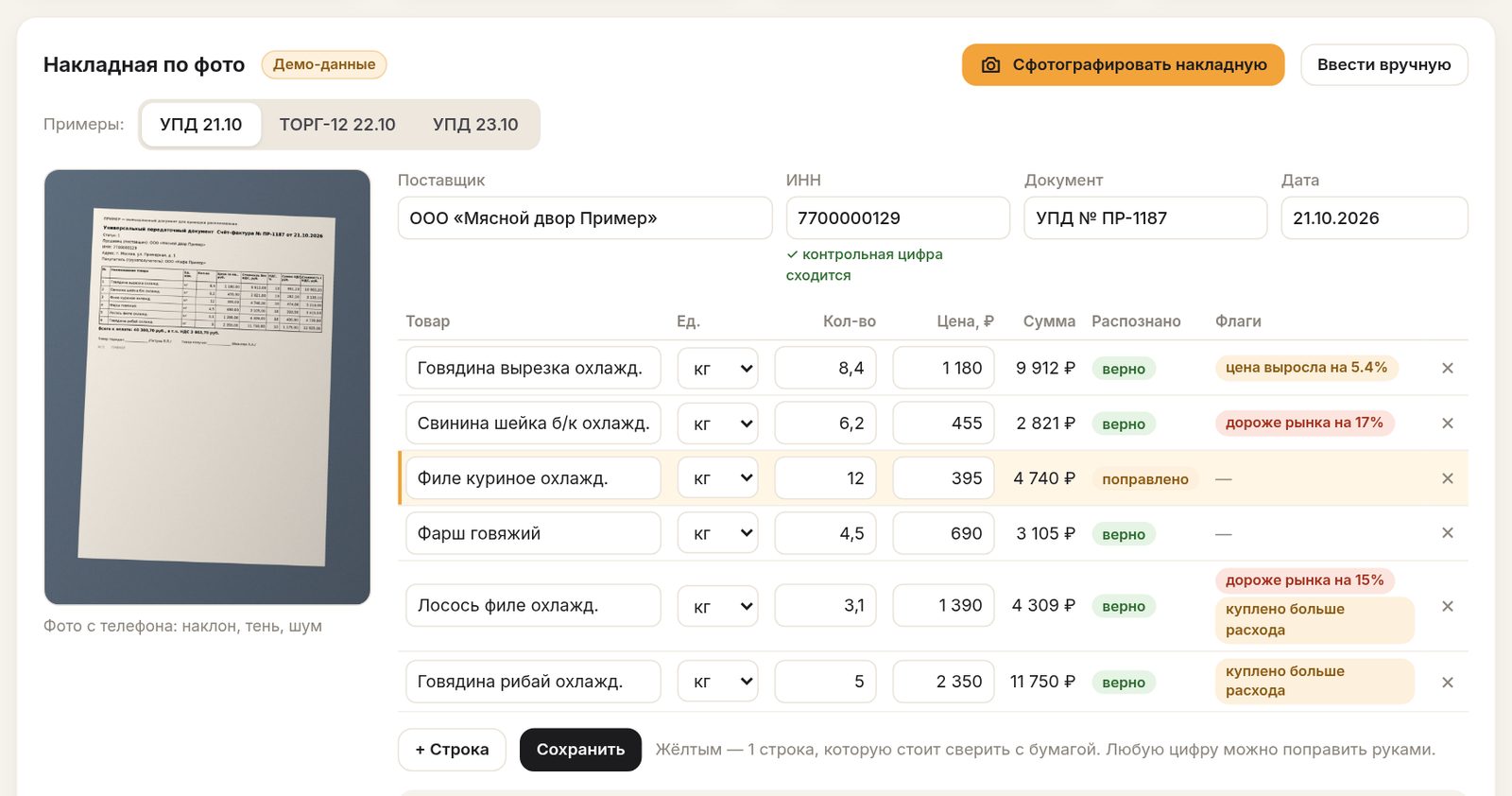Open unit dropdown for Фарш говяжий
The height and width of the screenshot is (796, 1512).
tap(718, 533)
